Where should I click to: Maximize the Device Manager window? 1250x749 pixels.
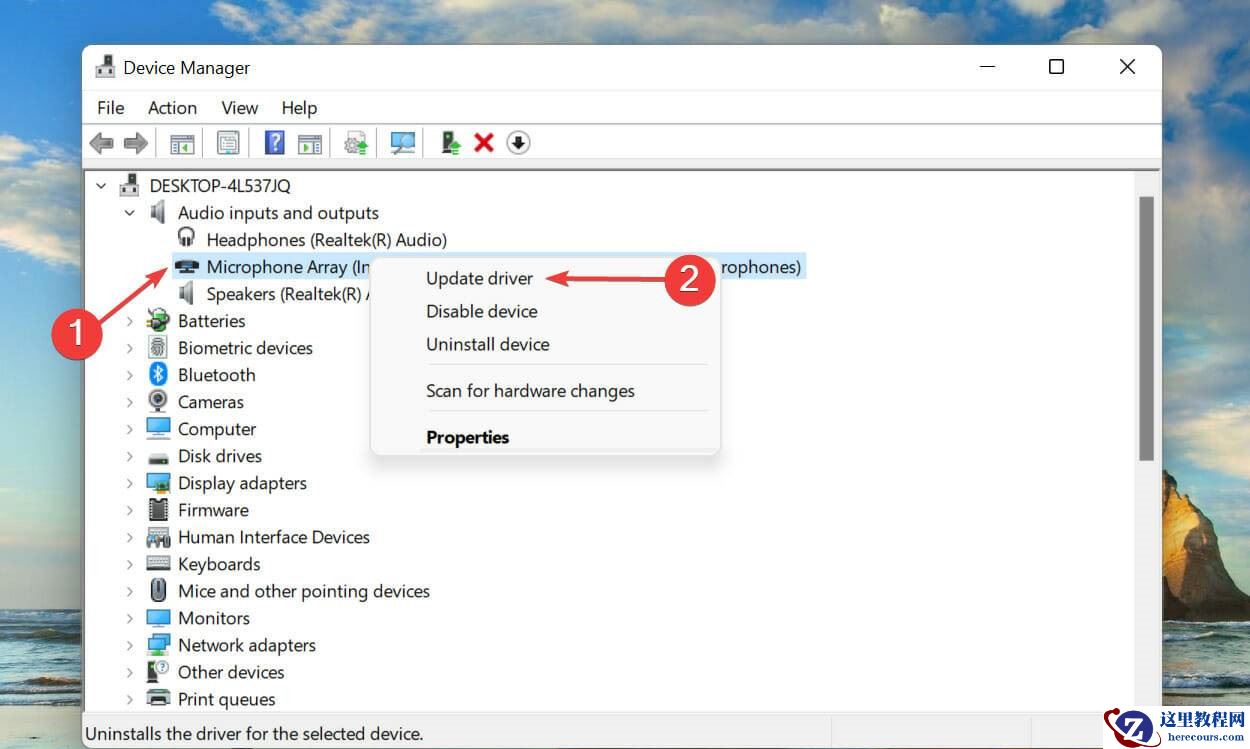point(1056,67)
